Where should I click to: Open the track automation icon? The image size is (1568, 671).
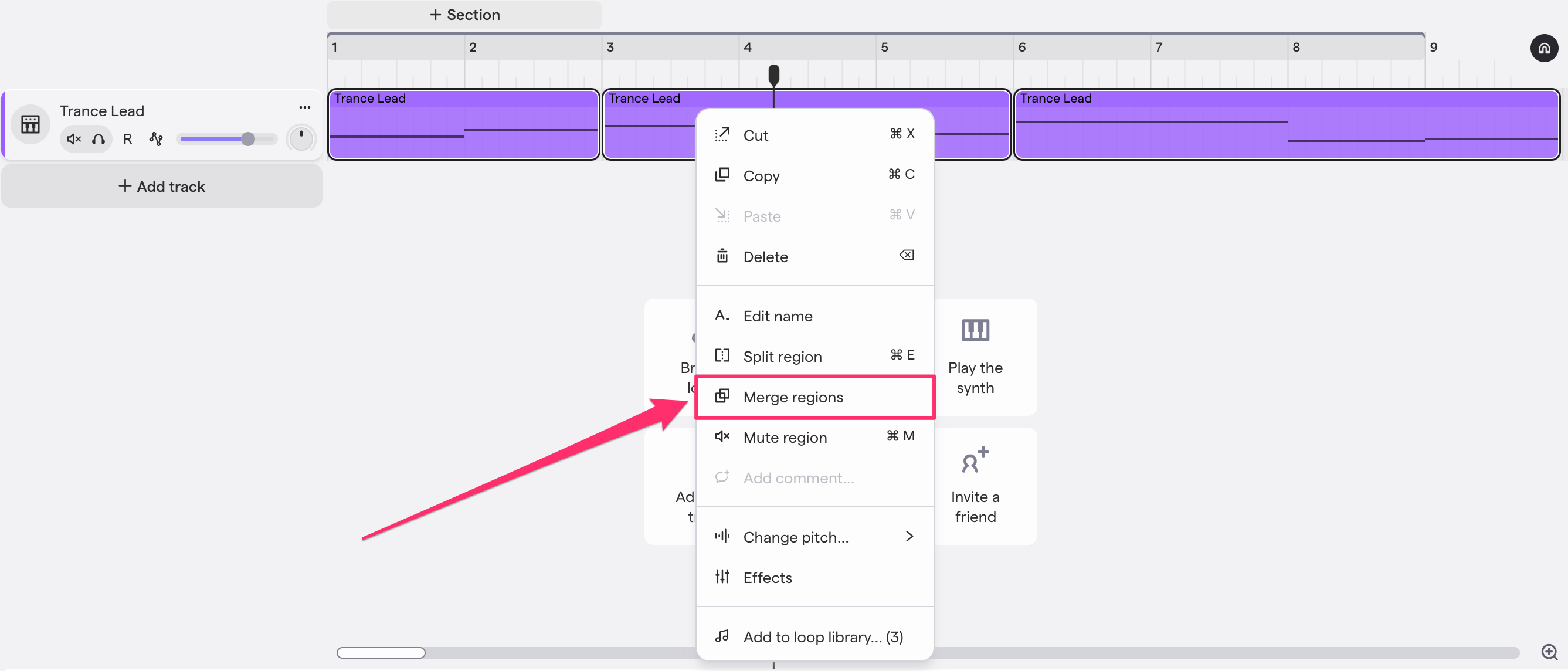pos(156,140)
